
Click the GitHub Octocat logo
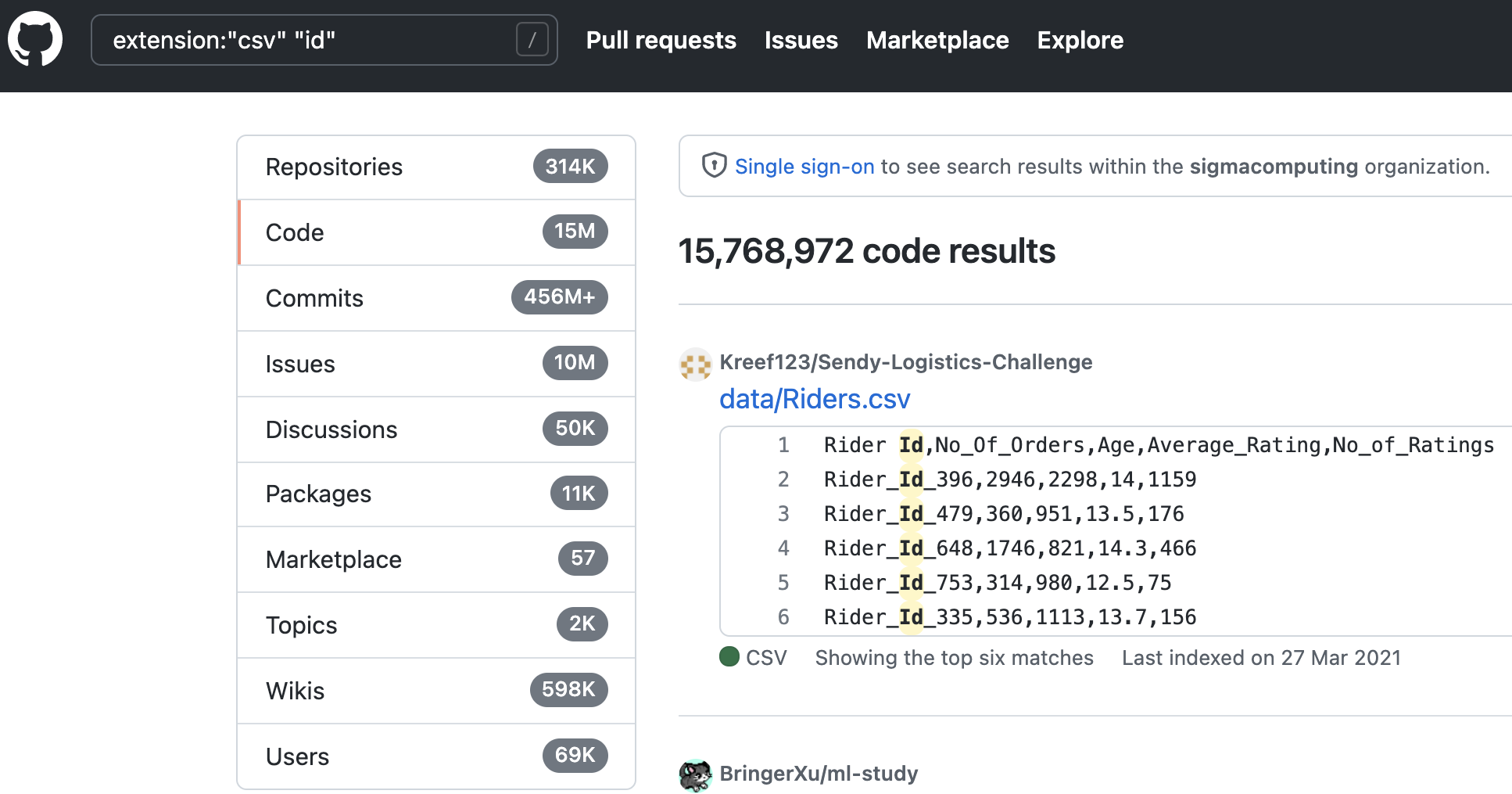[35, 39]
